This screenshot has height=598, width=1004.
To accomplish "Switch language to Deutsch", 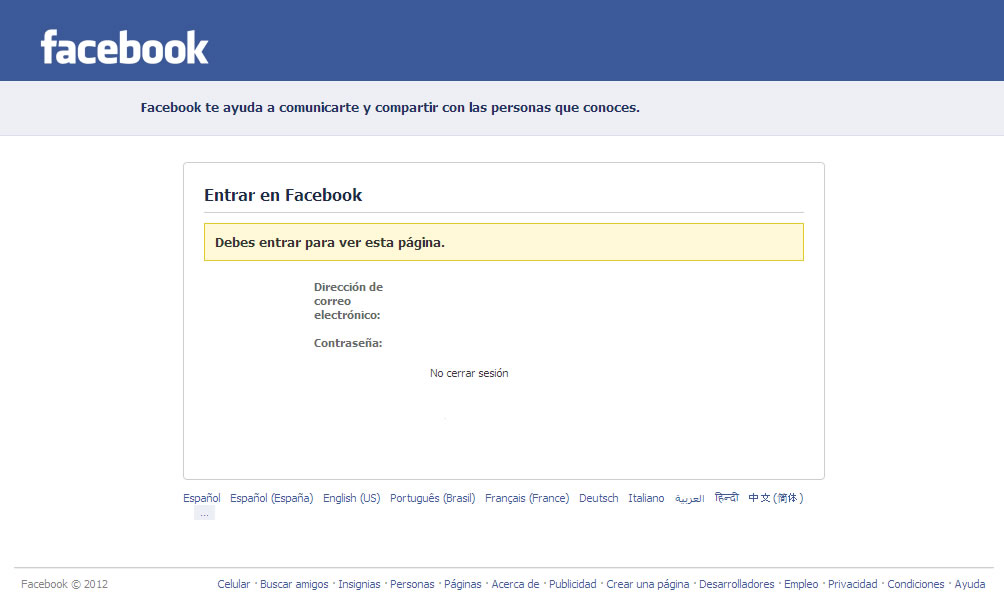I will coord(599,498).
